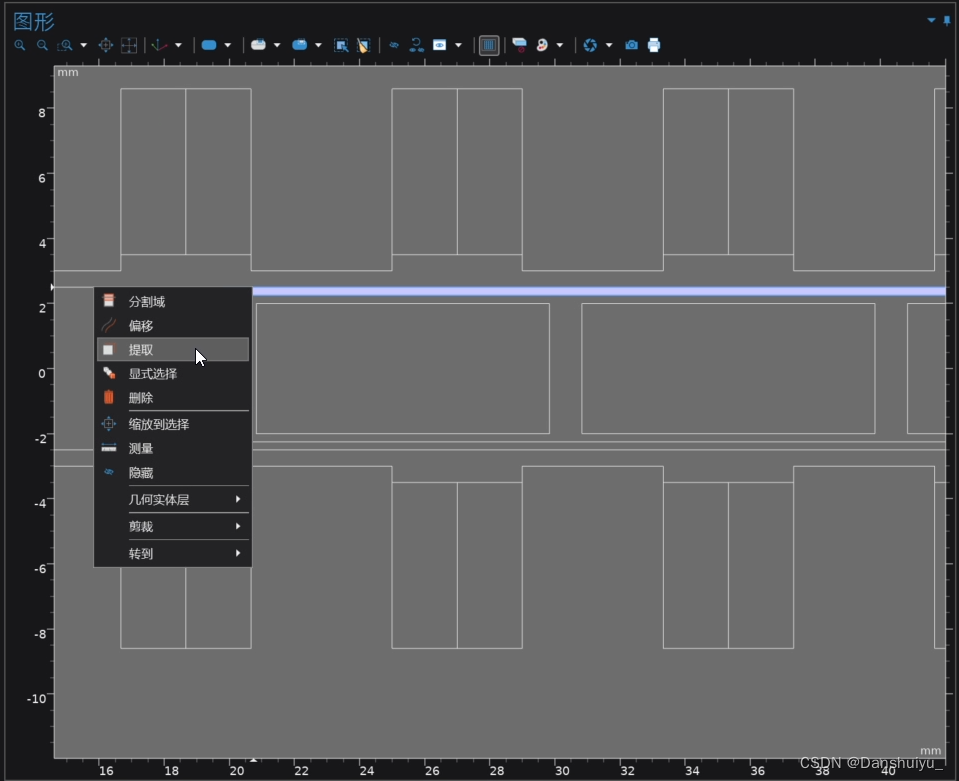Choose 缩放到选择 from context menu
Screen dimensions: 959x781
[x=173, y=424]
